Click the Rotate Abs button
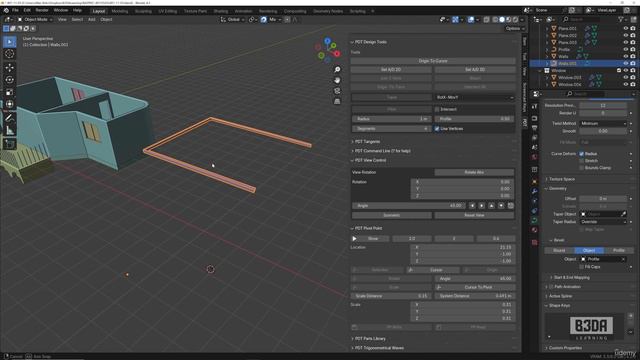 click(x=474, y=172)
